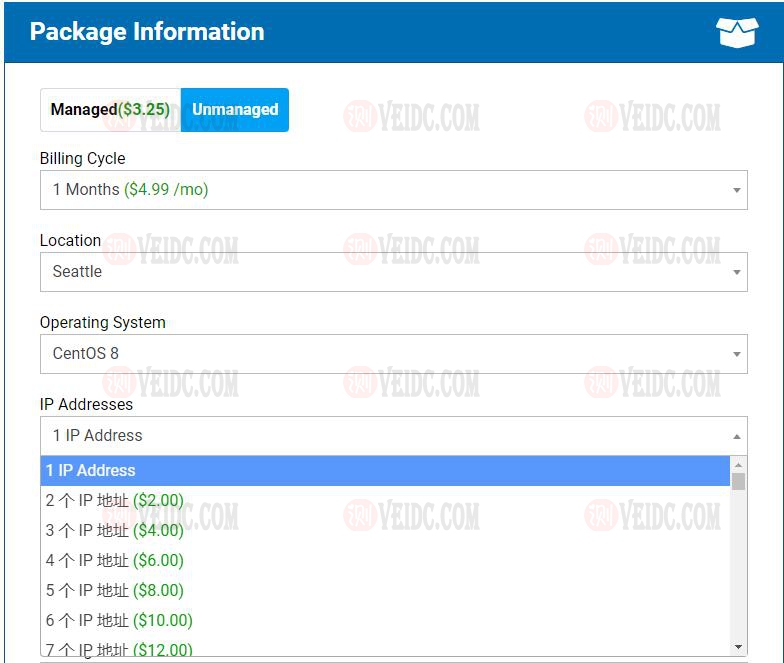Choose 6 IP addresses for $10.00

click(x=118, y=620)
